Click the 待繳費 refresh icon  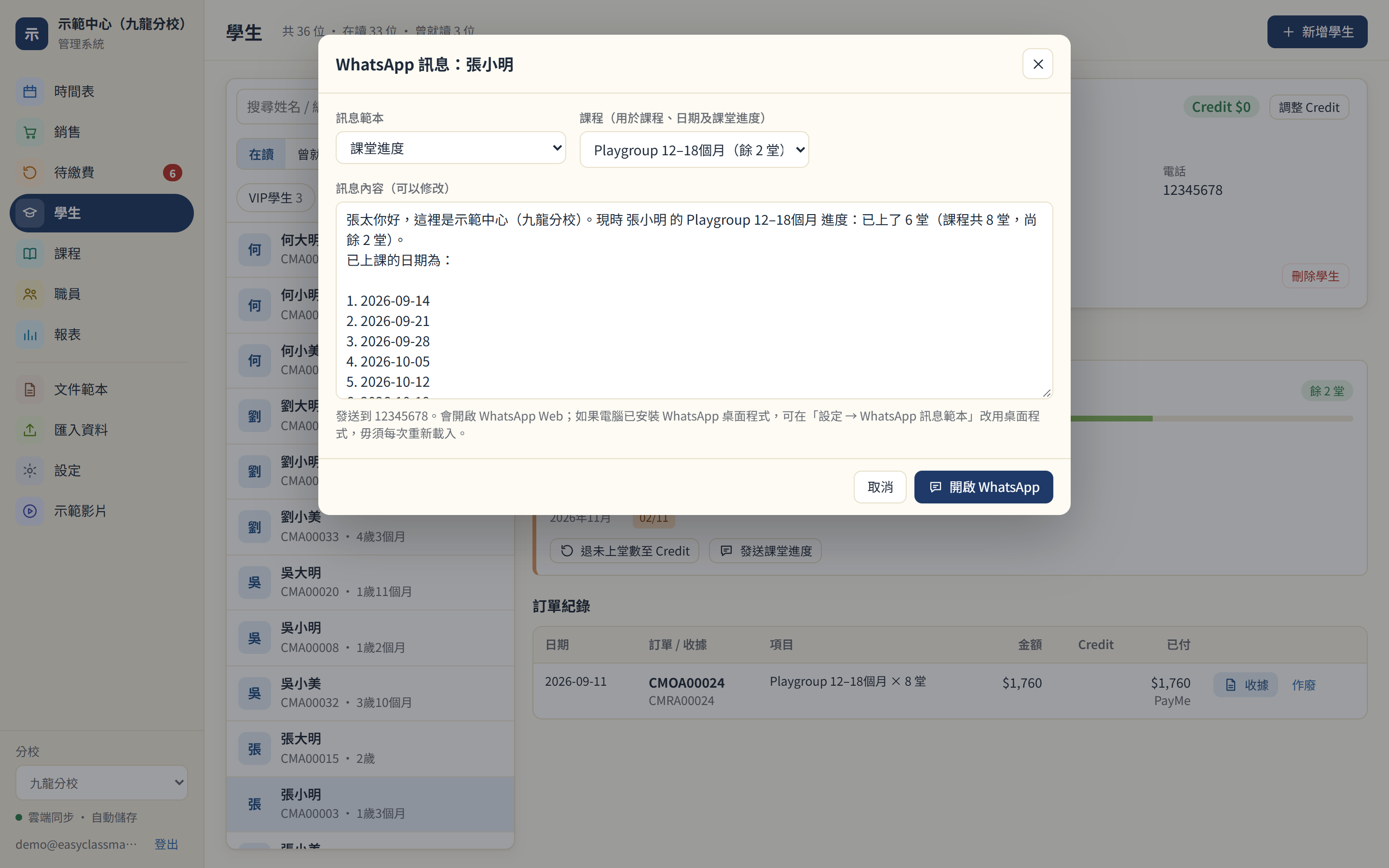(x=30, y=173)
